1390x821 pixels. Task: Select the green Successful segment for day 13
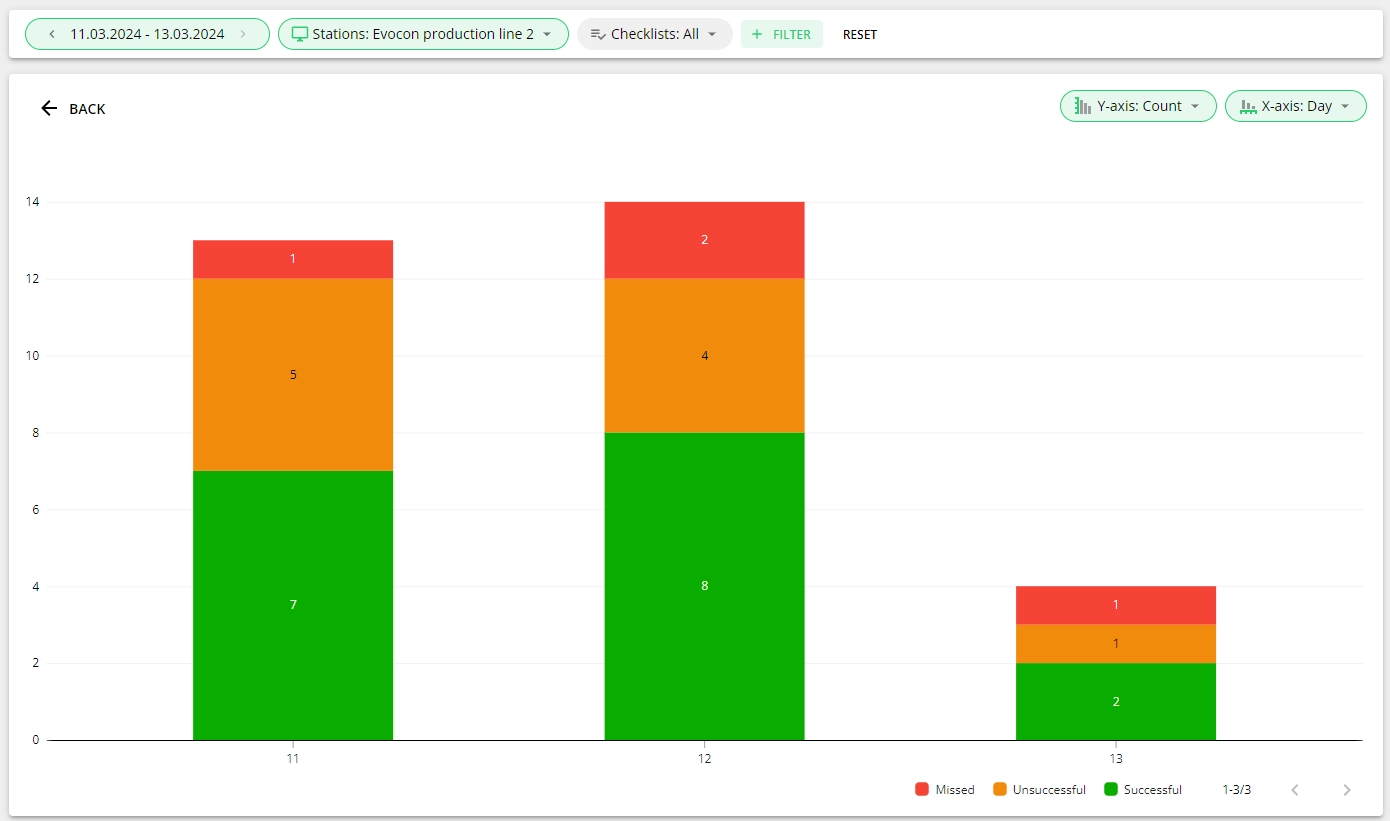[1116, 702]
